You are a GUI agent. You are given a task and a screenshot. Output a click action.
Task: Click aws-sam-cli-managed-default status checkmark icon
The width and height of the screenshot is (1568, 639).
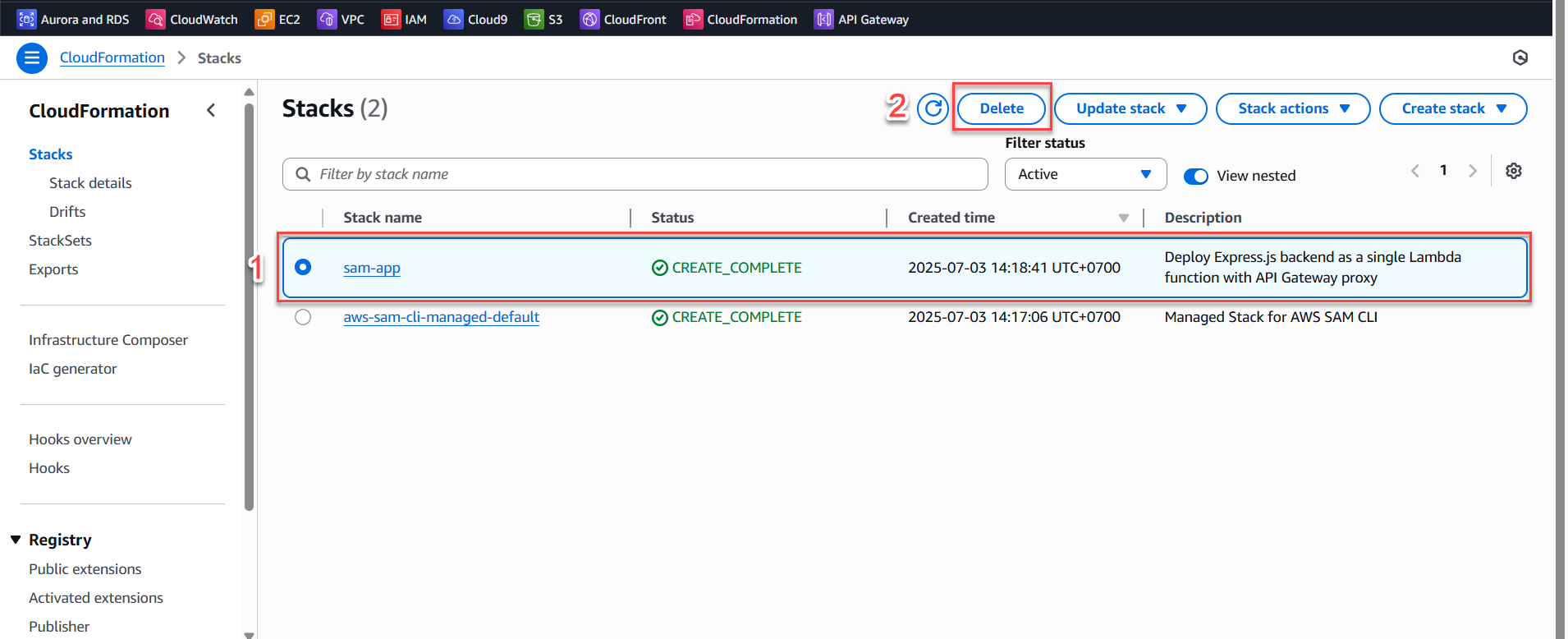click(659, 317)
